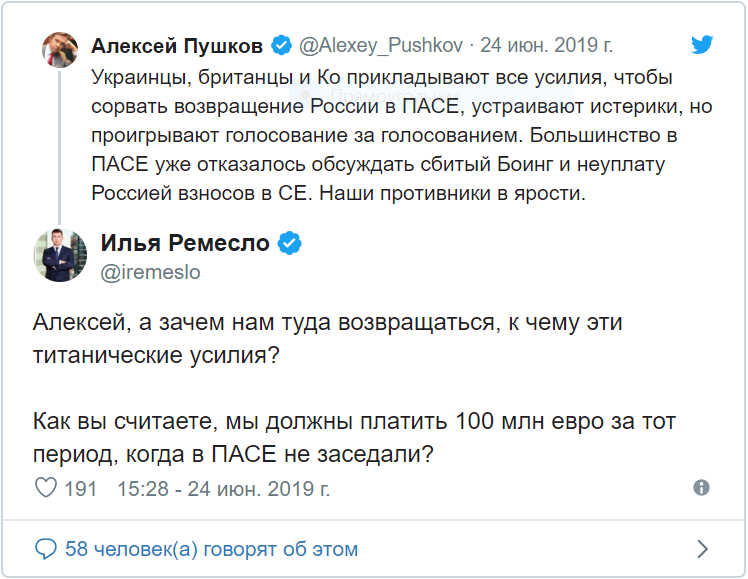Click the 191 likes count
Viewport: 748px width, 579px height.
click(80, 489)
